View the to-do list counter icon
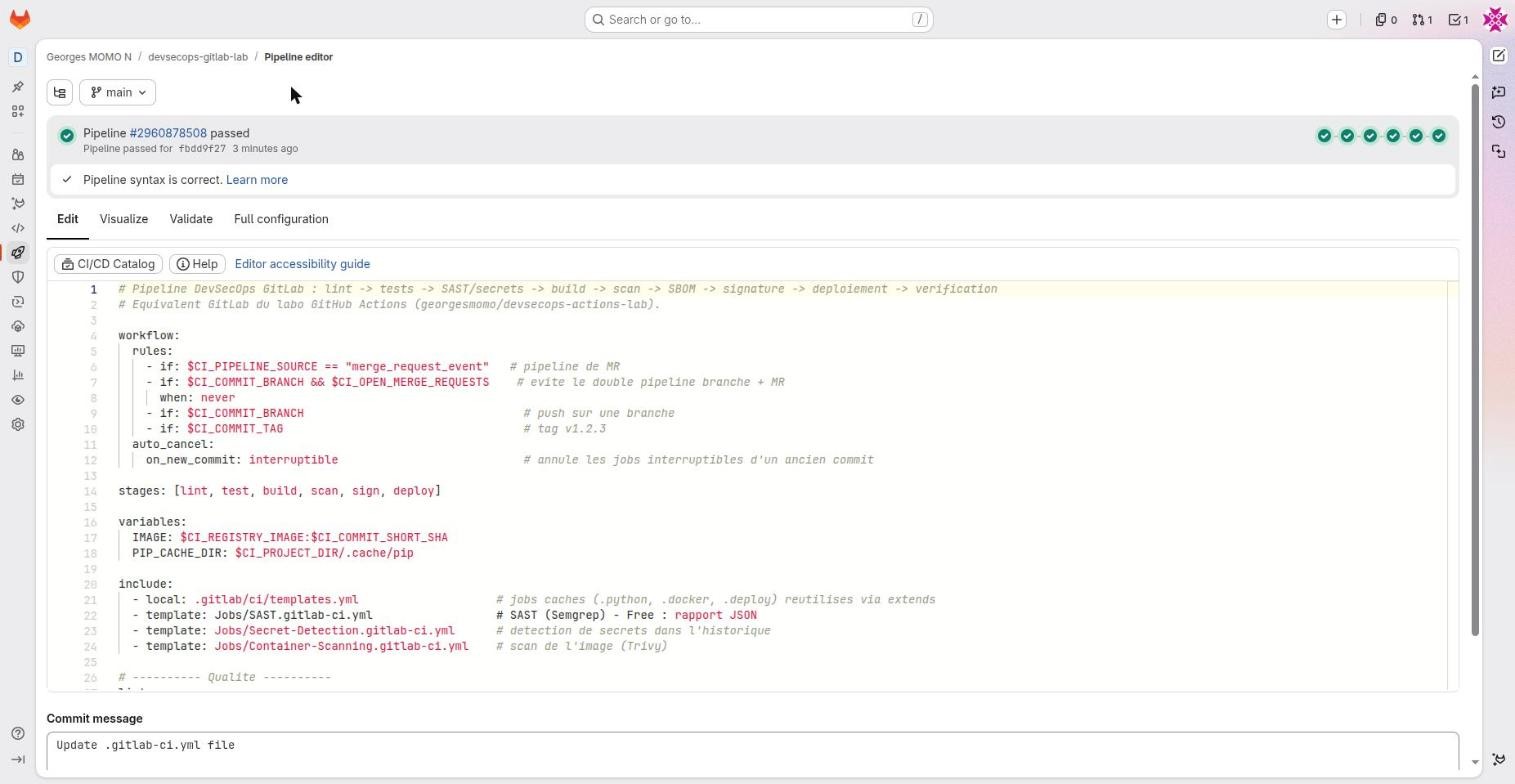The width and height of the screenshot is (1515, 784). point(1458,19)
